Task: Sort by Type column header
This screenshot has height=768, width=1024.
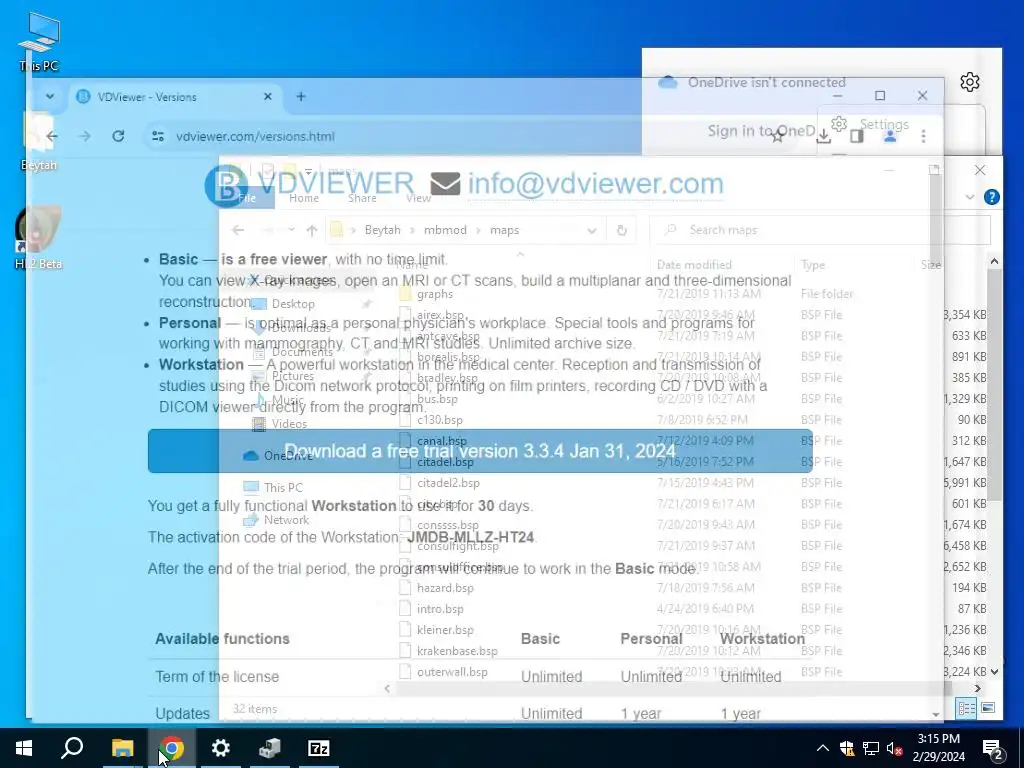Action: [812, 264]
